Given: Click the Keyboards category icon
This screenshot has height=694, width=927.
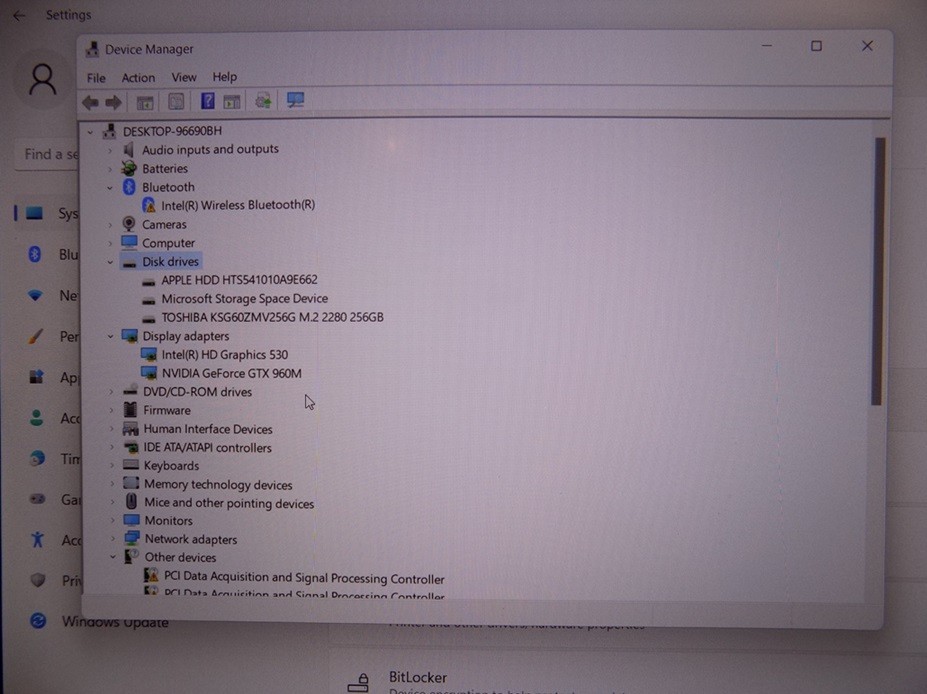Looking at the screenshot, I should [x=131, y=465].
